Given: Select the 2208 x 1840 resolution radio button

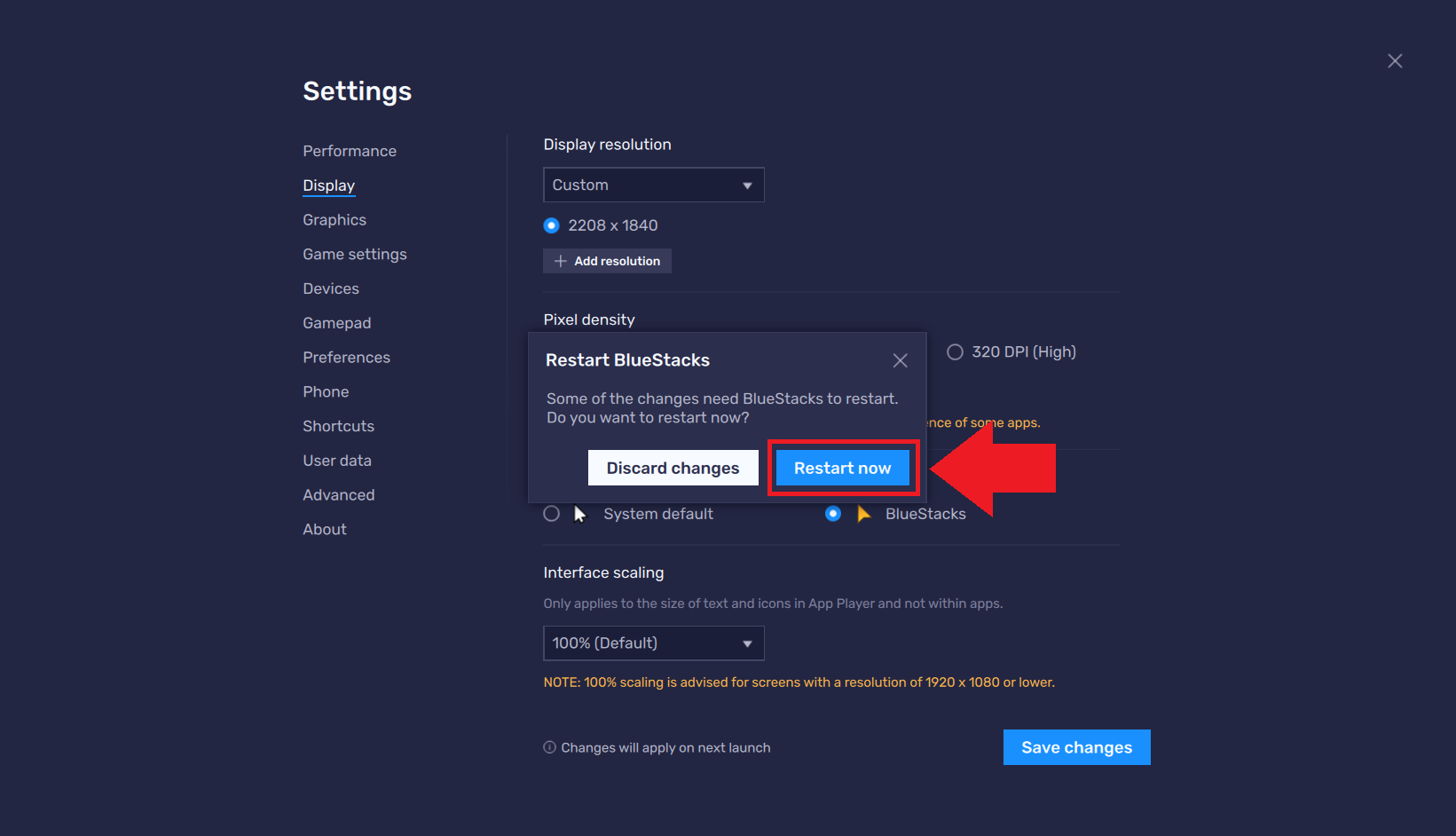Looking at the screenshot, I should pyautogui.click(x=551, y=225).
